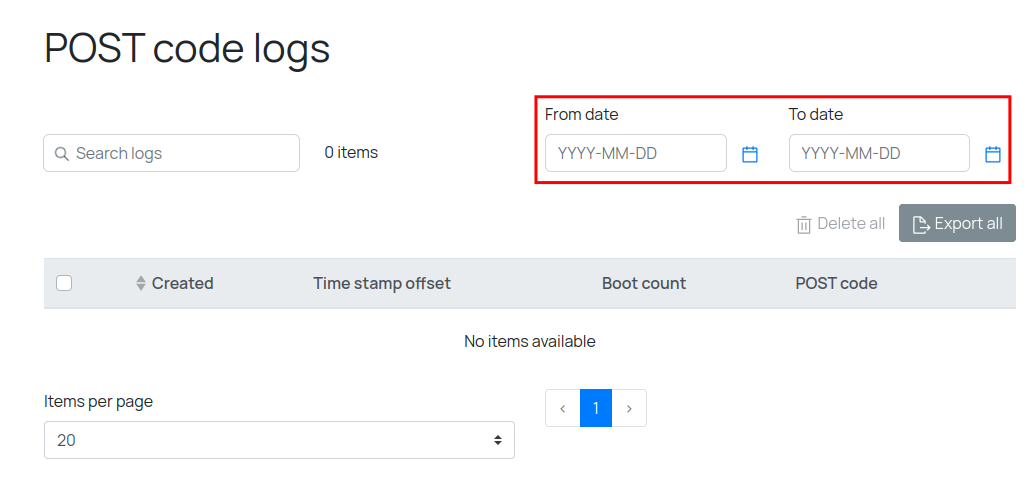Open the To date calendar picker
The width and height of the screenshot is (1032, 485).
993,154
